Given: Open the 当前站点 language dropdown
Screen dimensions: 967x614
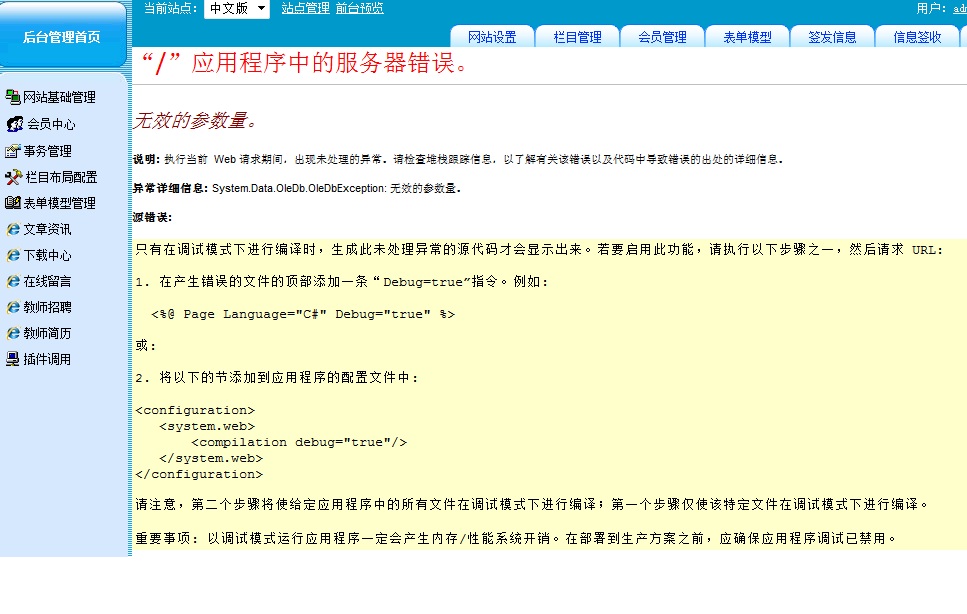Looking at the screenshot, I should click(x=237, y=9).
